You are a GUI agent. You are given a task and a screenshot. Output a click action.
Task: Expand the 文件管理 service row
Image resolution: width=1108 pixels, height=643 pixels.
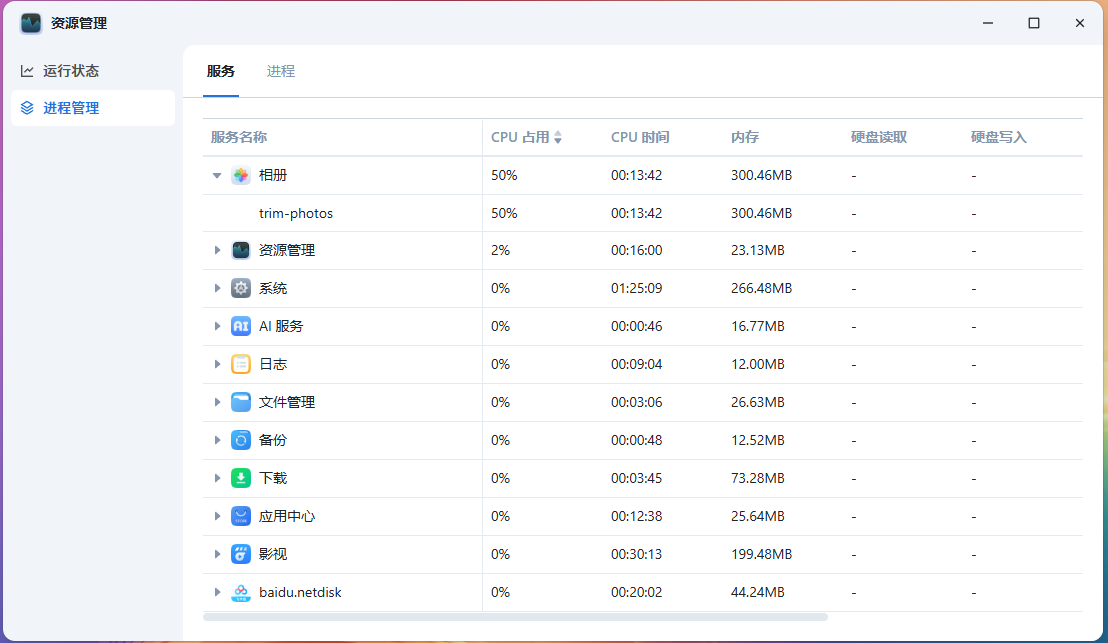(x=217, y=402)
